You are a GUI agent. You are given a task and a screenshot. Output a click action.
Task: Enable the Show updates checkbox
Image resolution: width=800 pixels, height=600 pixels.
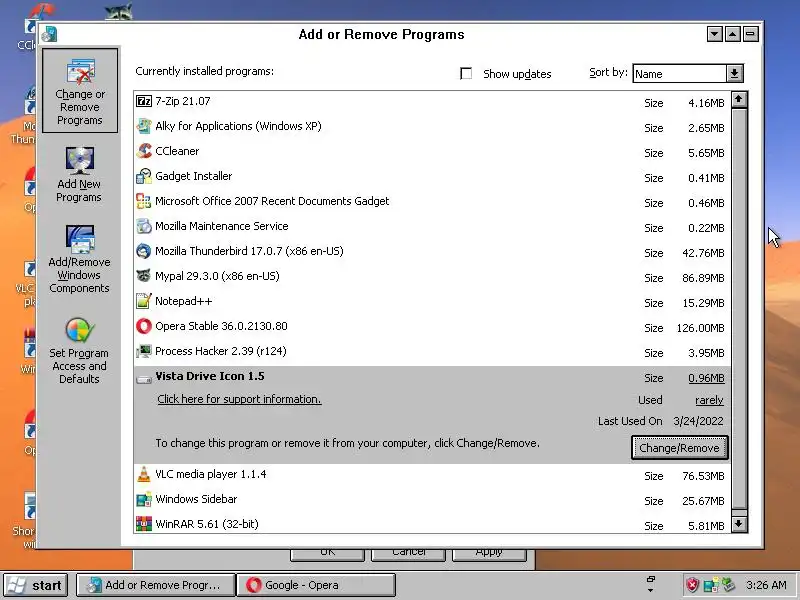[466, 73]
